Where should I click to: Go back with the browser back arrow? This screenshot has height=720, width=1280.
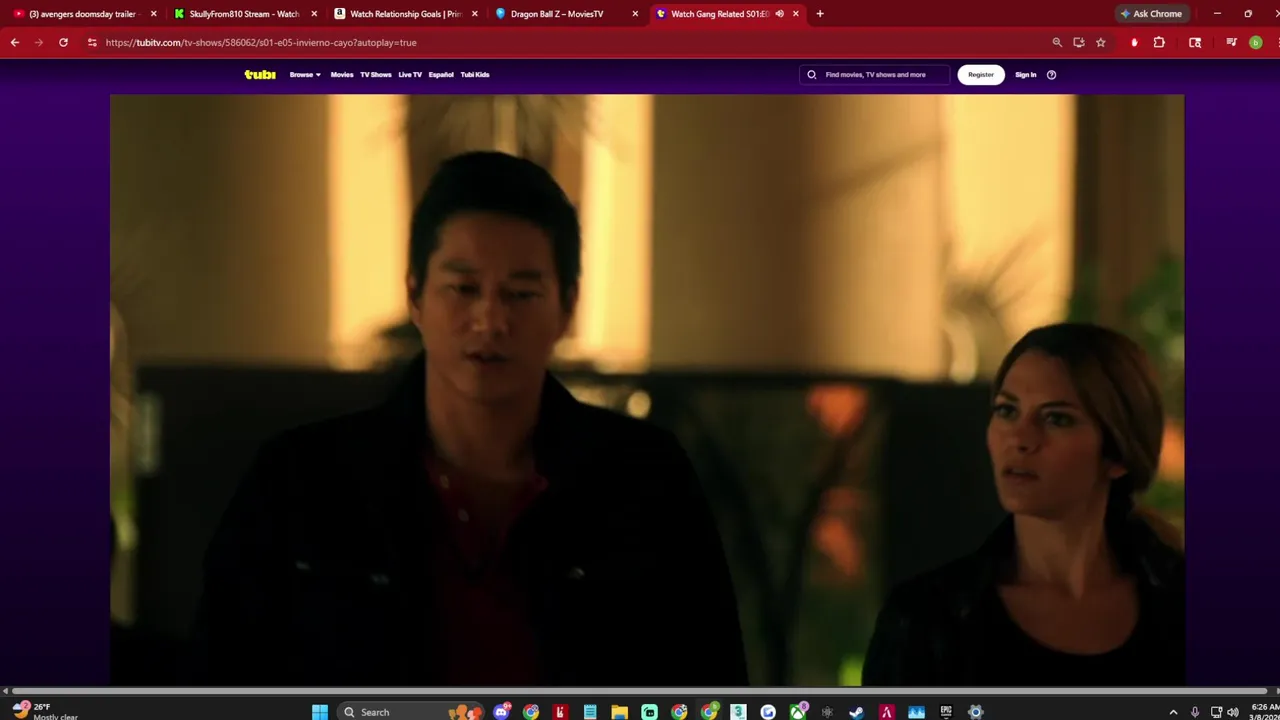click(15, 42)
